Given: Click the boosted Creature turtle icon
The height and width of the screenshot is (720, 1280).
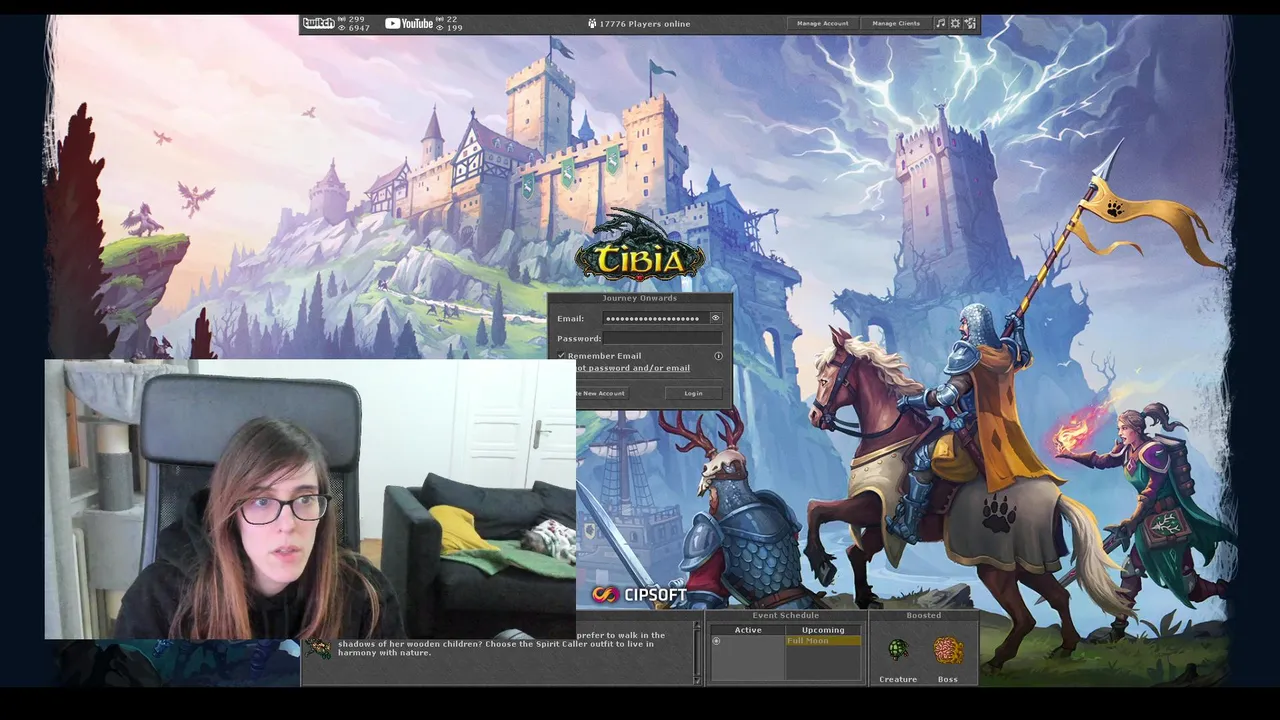Looking at the screenshot, I should (898, 652).
